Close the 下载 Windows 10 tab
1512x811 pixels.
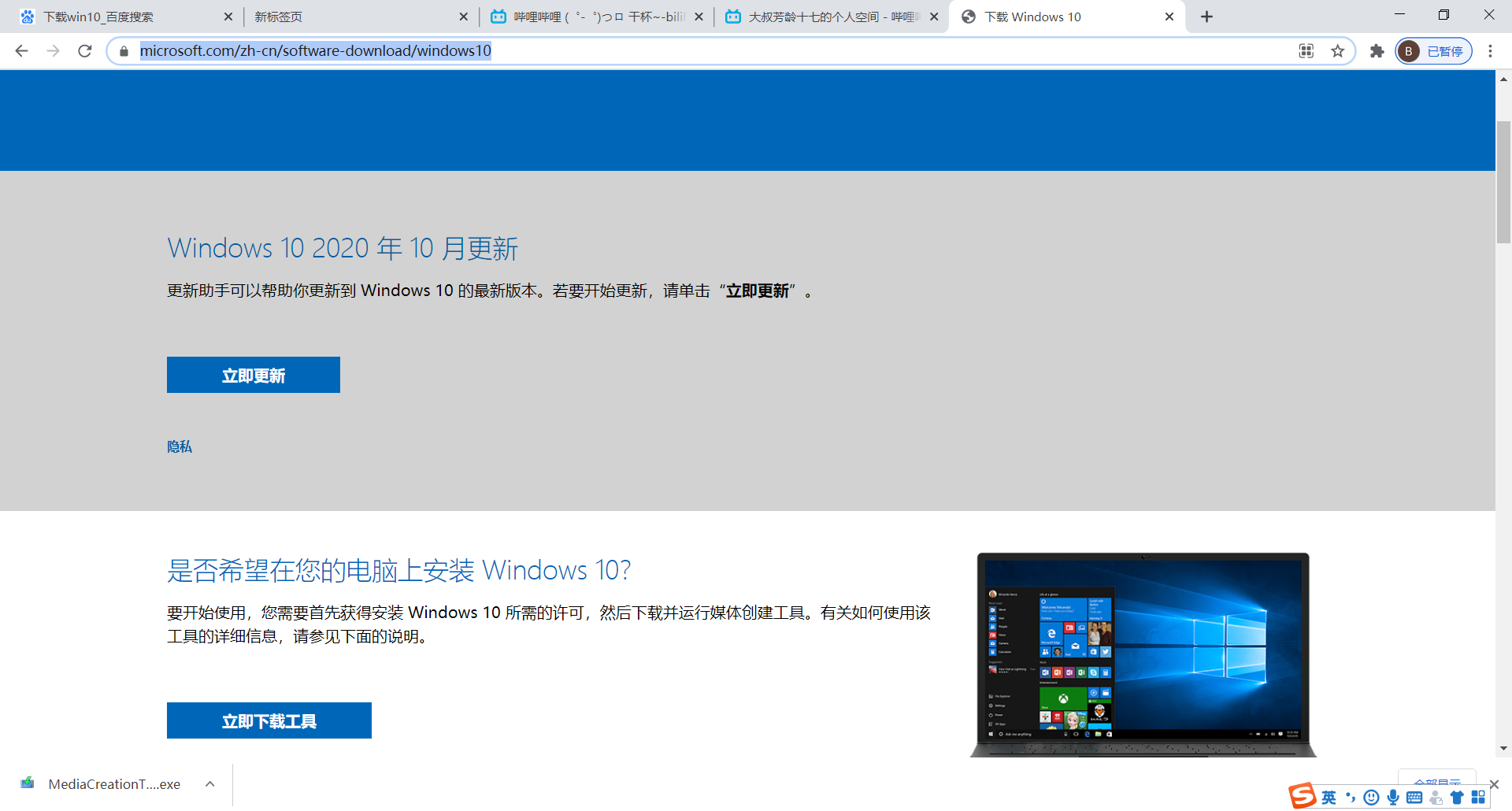(1169, 17)
